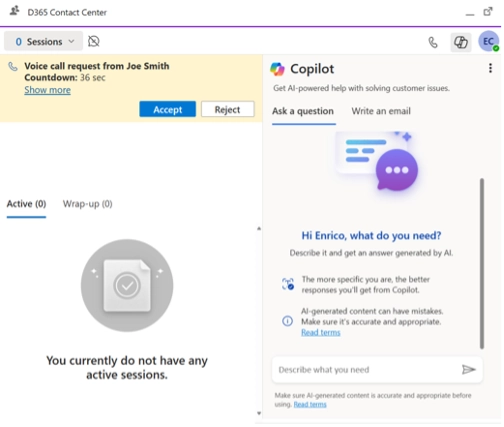Viewport: 504px width, 427px height.
Task: Focus the Describe what you need field
Action: (367, 370)
